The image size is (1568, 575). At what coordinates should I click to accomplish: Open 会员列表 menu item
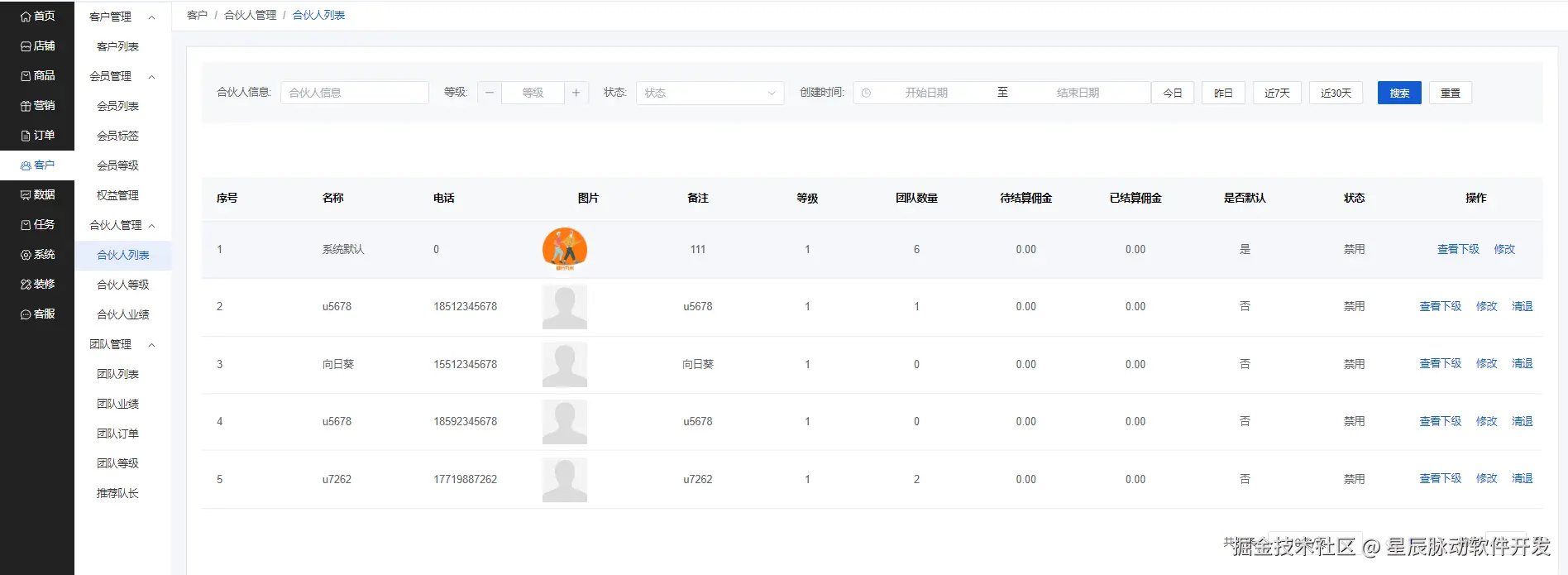(118, 106)
